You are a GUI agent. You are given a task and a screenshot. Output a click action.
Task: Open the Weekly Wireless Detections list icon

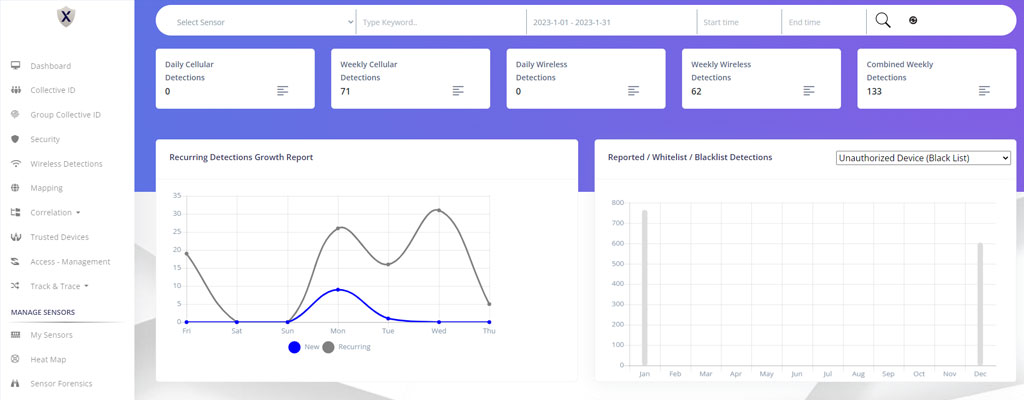(809, 91)
